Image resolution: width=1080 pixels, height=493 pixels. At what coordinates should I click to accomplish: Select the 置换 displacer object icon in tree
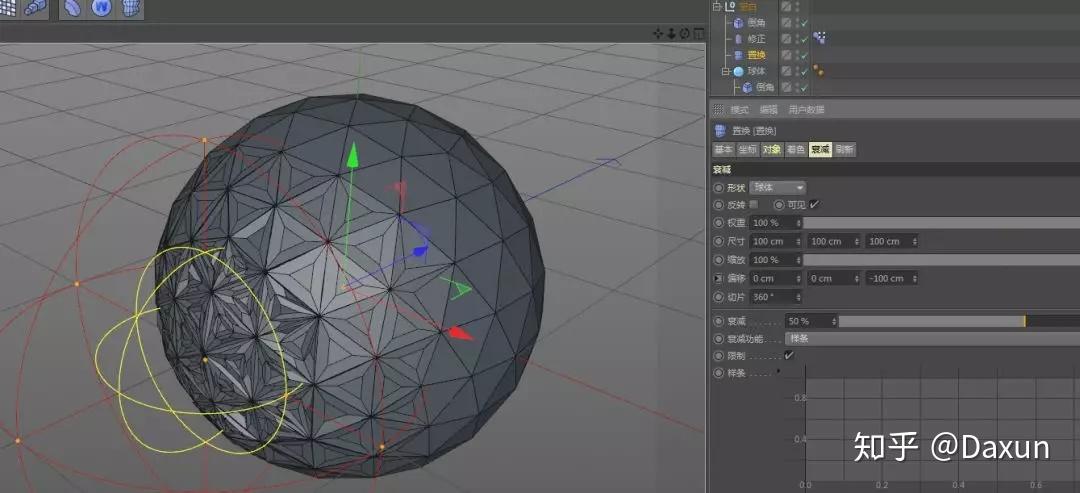click(738, 55)
